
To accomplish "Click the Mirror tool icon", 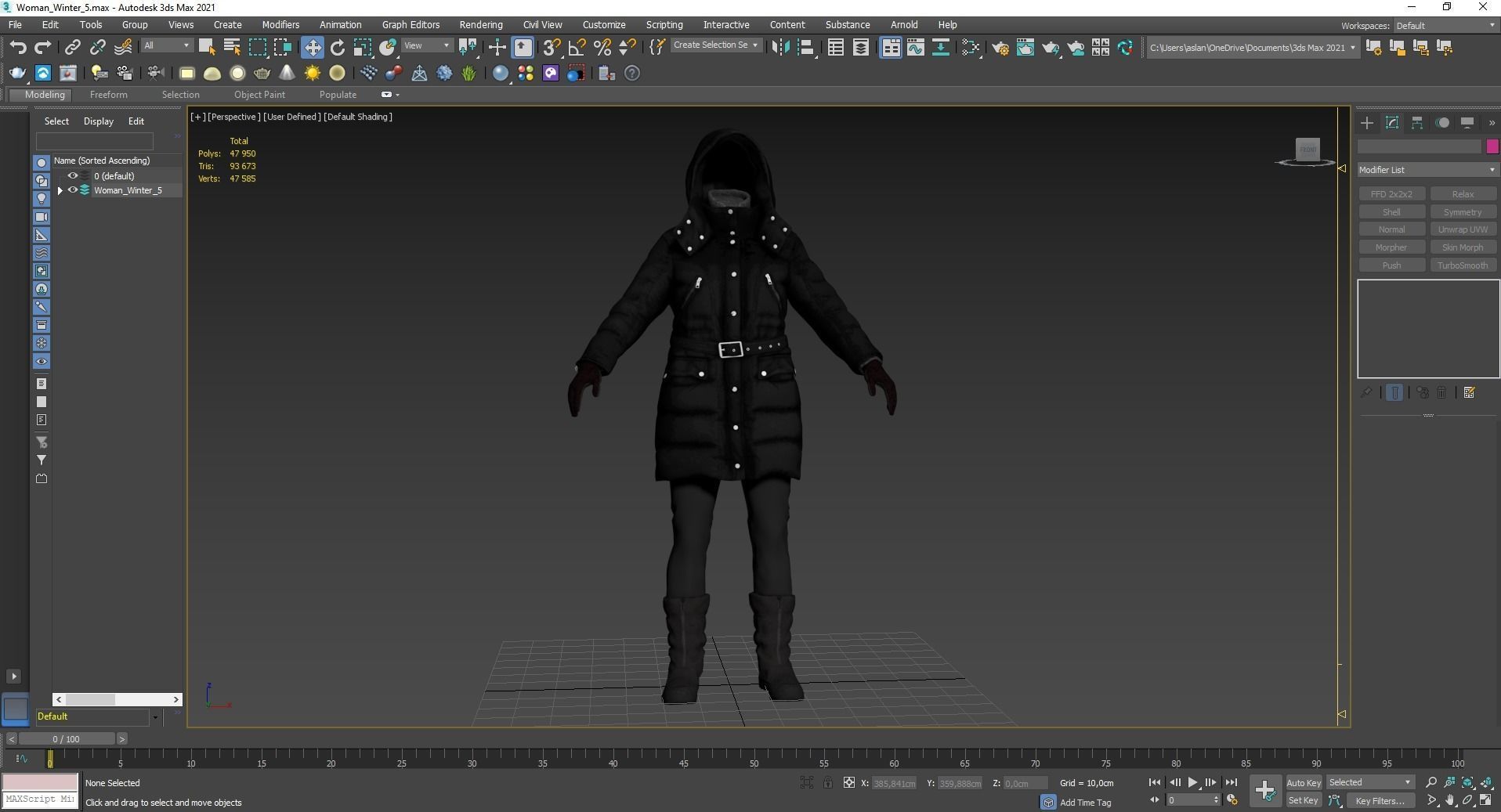I will 780,48.
